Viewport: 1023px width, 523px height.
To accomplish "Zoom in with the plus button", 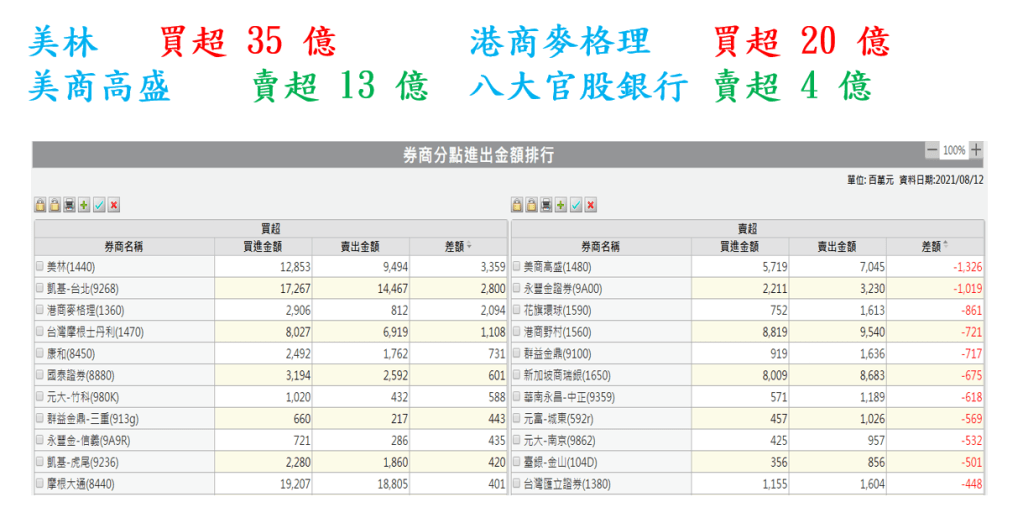I will (976, 150).
